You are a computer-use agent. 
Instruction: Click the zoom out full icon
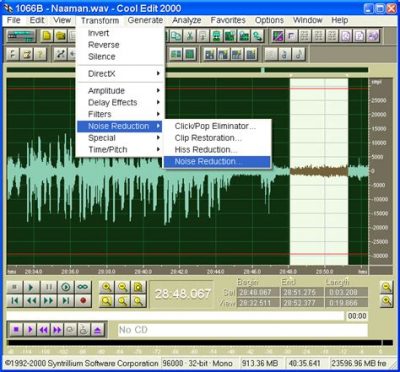[139, 287]
